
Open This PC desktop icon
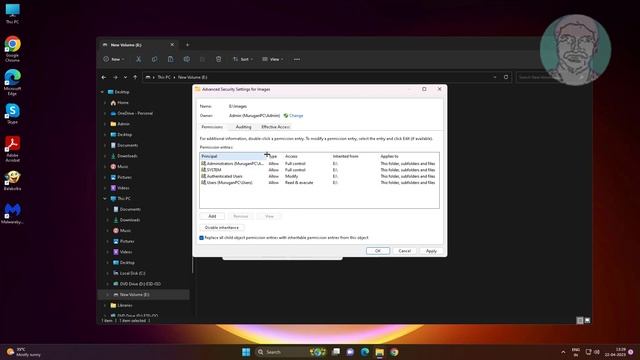[12, 13]
